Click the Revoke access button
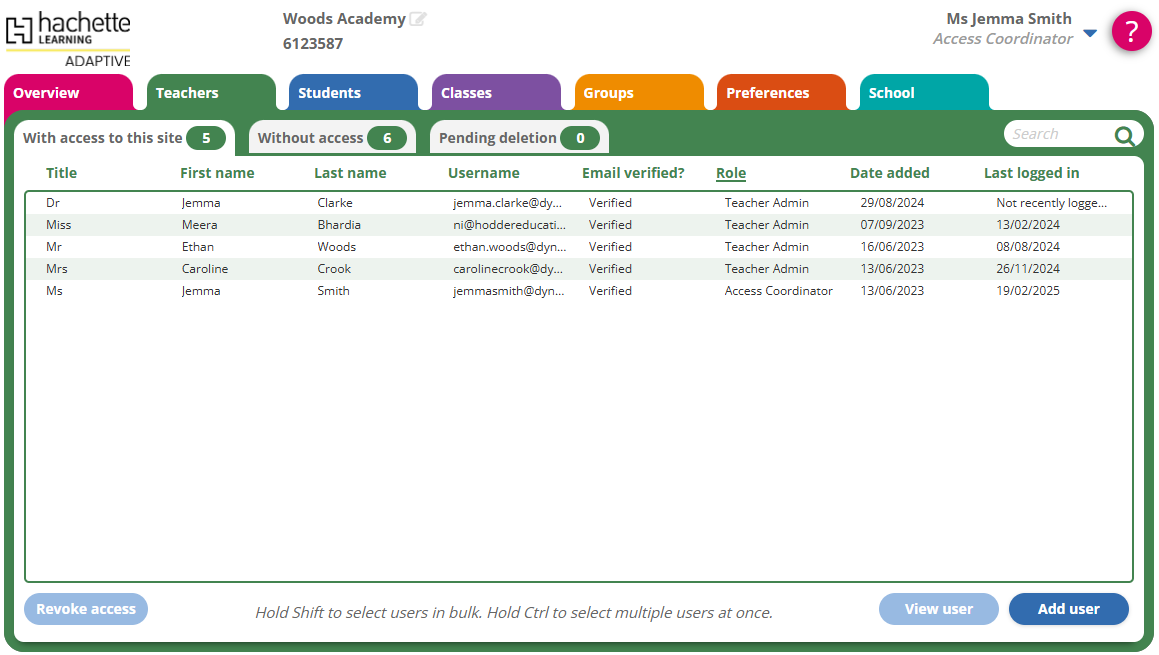The image size is (1159, 655). (x=86, y=609)
